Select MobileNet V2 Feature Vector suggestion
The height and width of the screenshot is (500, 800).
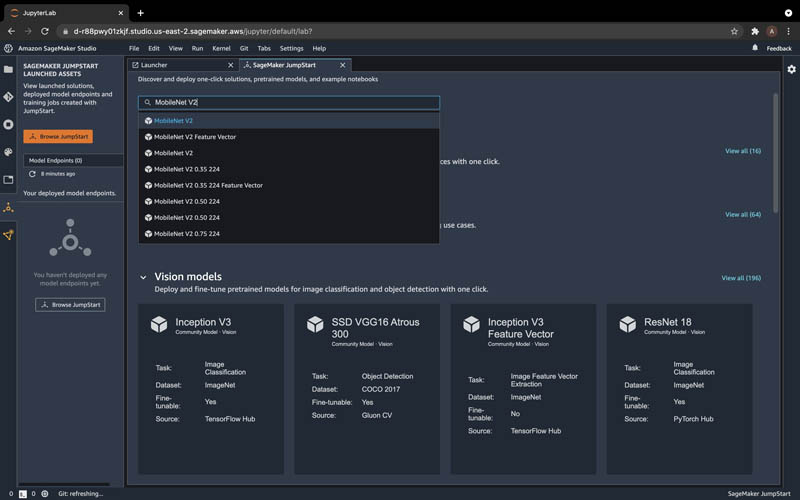tap(289, 137)
